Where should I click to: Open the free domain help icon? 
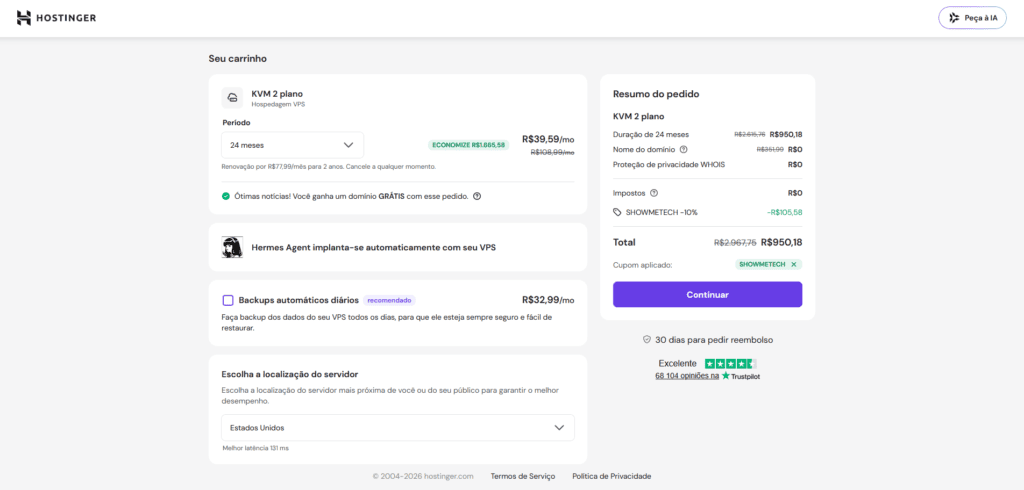click(477, 196)
